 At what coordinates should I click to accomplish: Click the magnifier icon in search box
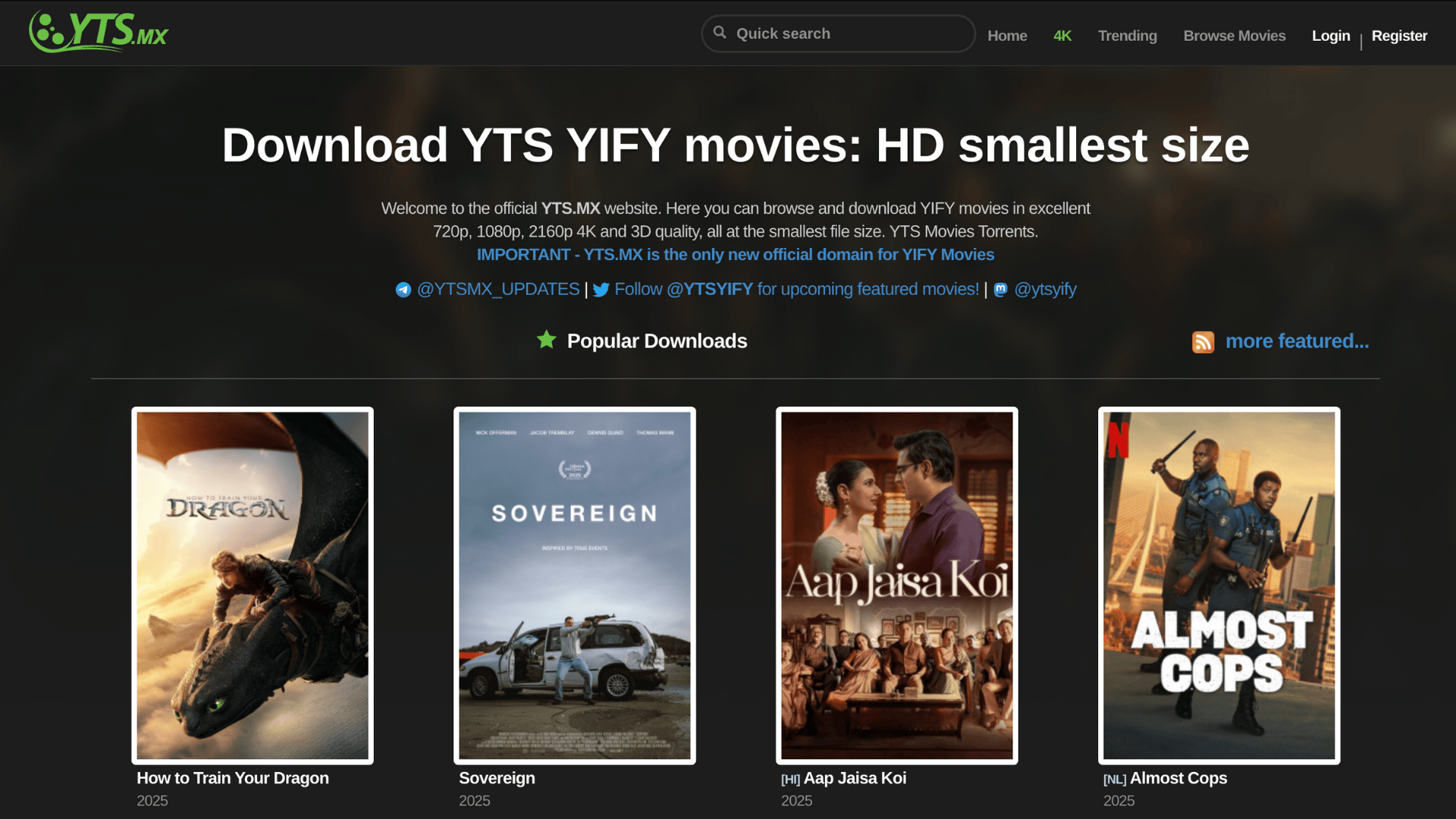click(x=720, y=33)
